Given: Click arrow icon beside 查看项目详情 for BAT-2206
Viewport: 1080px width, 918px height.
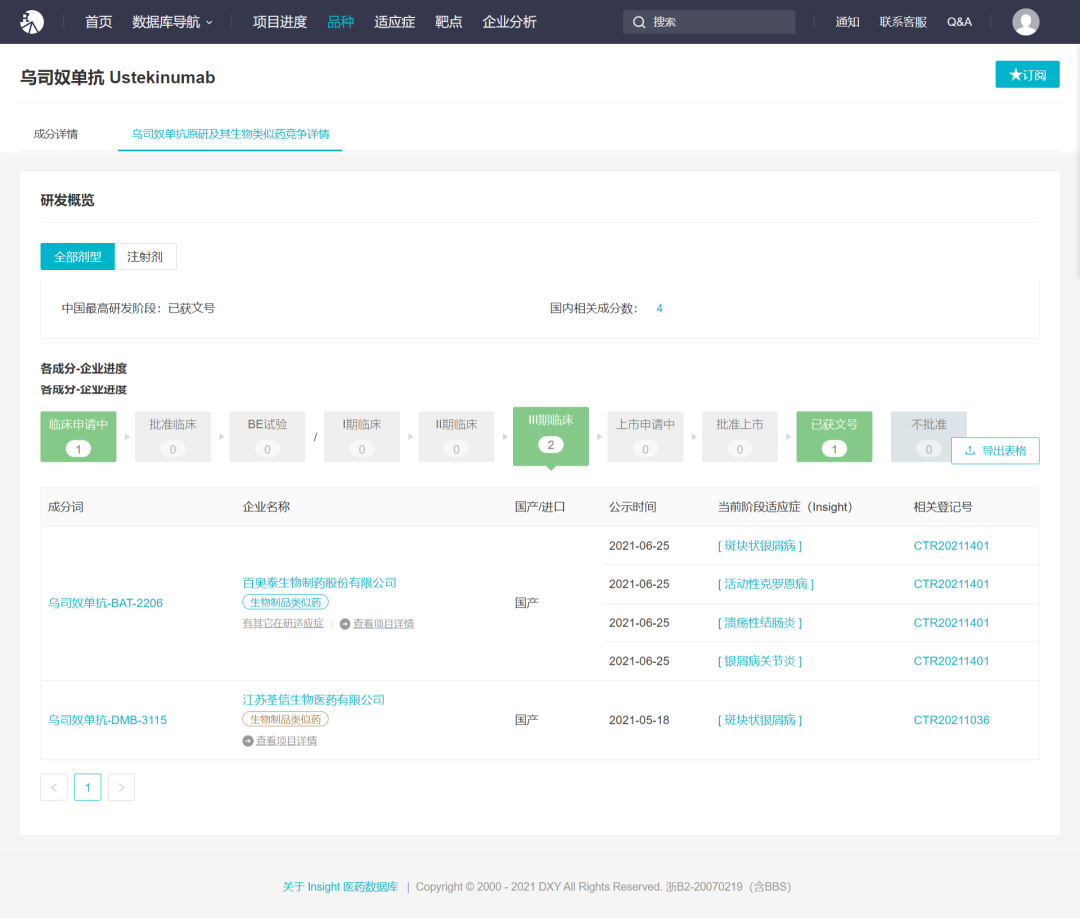Looking at the screenshot, I should pyautogui.click(x=345, y=624).
